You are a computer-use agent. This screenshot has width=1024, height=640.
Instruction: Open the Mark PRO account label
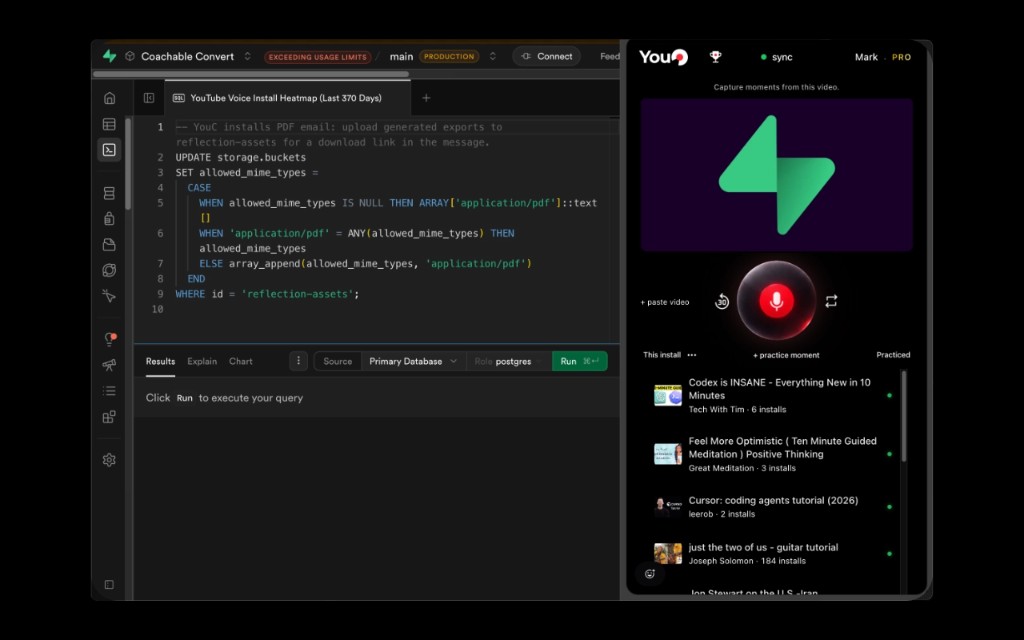point(882,57)
